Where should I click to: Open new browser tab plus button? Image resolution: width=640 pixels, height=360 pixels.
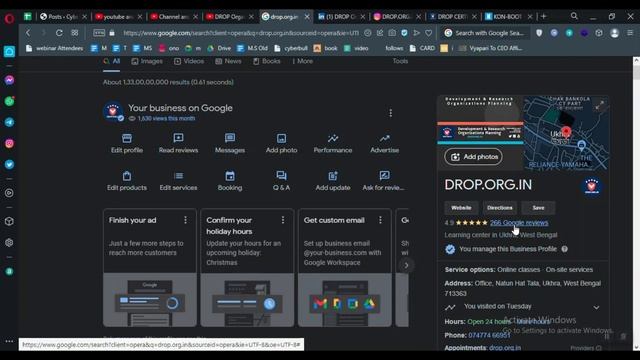543,16
